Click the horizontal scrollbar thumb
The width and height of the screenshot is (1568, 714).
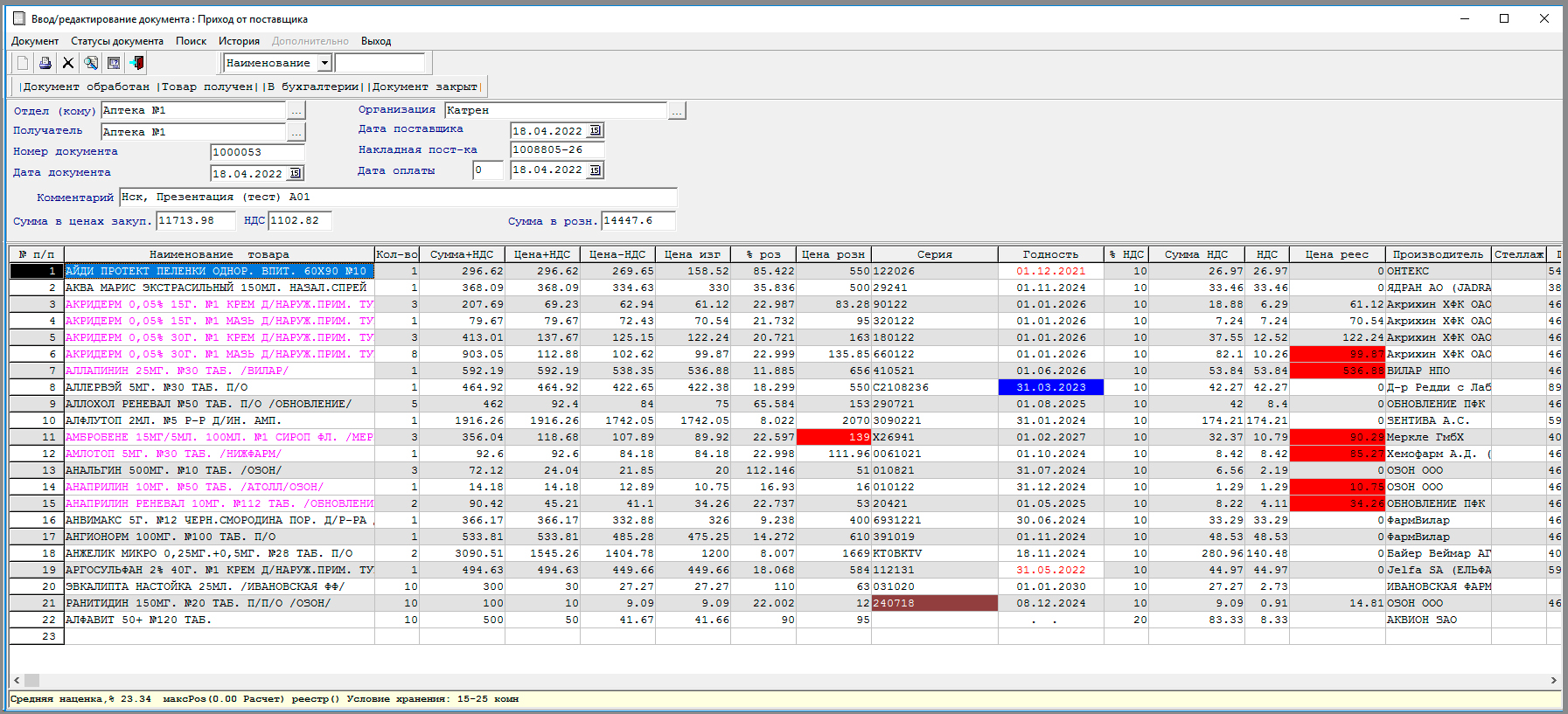[31, 680]
